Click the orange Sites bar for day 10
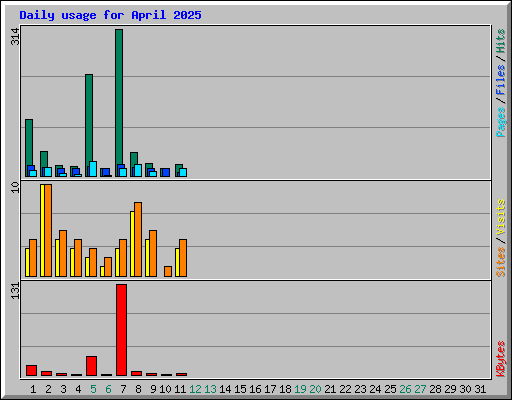512x400 pixels. pos(168,271)
